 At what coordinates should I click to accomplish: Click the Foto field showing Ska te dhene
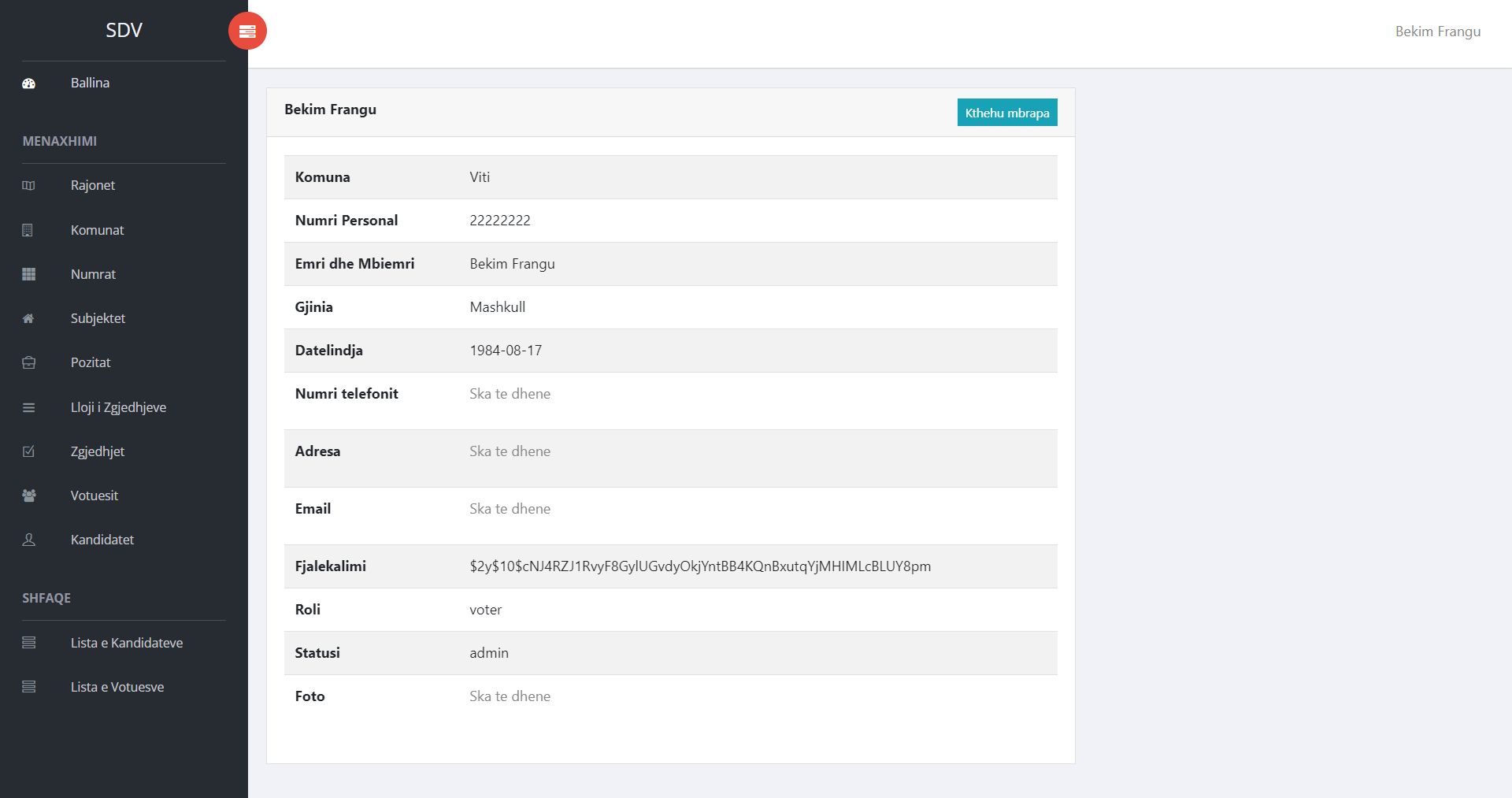coord(510,696)
